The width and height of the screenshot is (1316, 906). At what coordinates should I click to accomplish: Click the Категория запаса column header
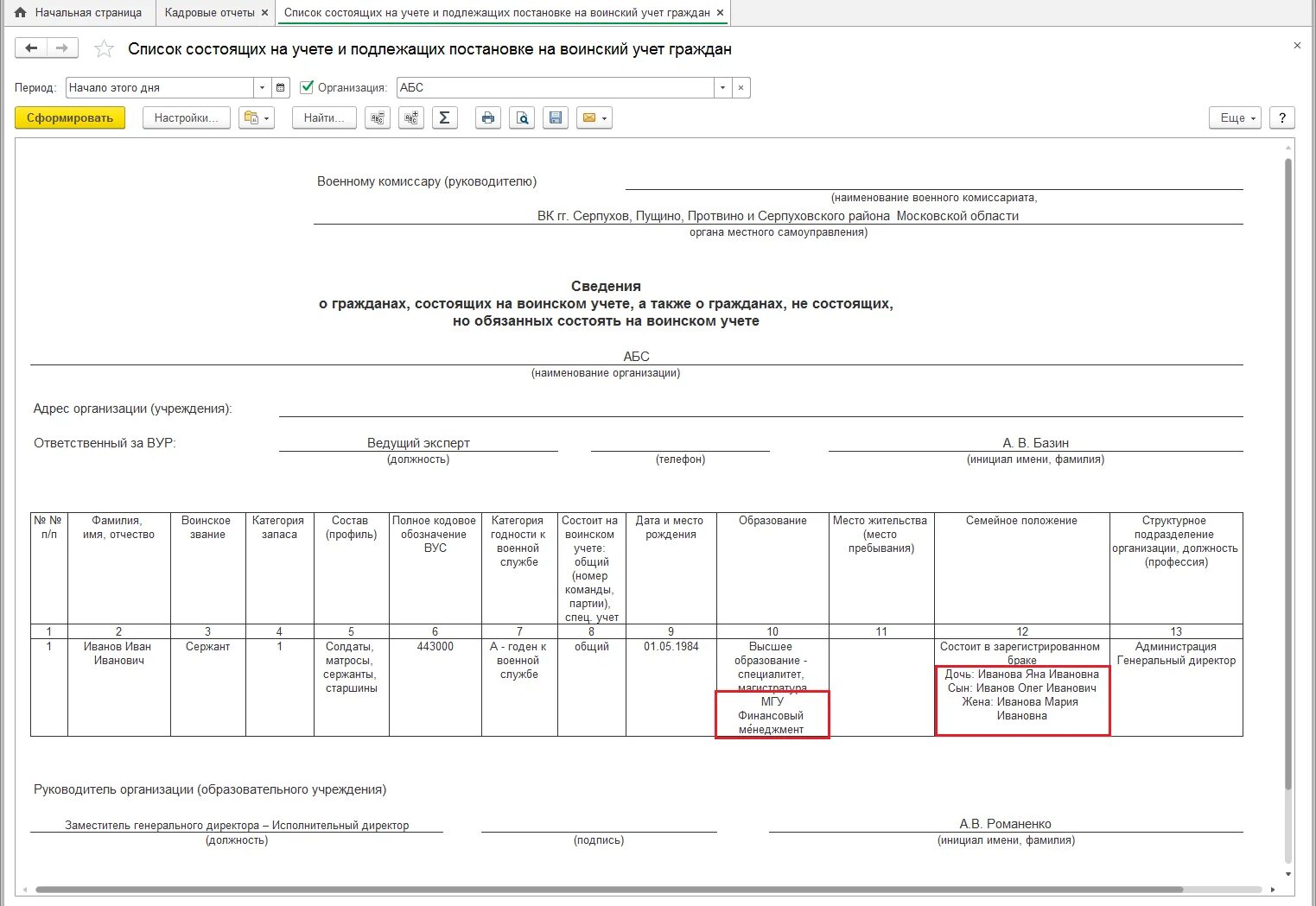point(279,568)
